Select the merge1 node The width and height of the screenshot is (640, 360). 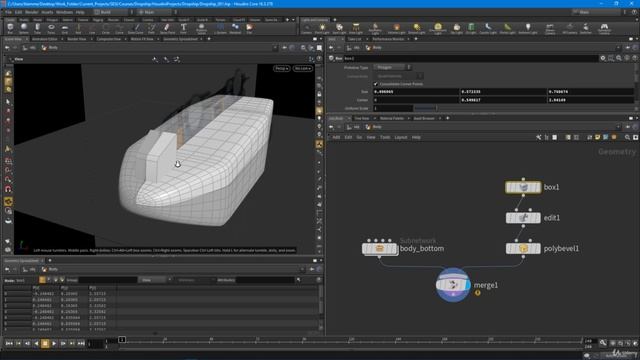[453, 285]
